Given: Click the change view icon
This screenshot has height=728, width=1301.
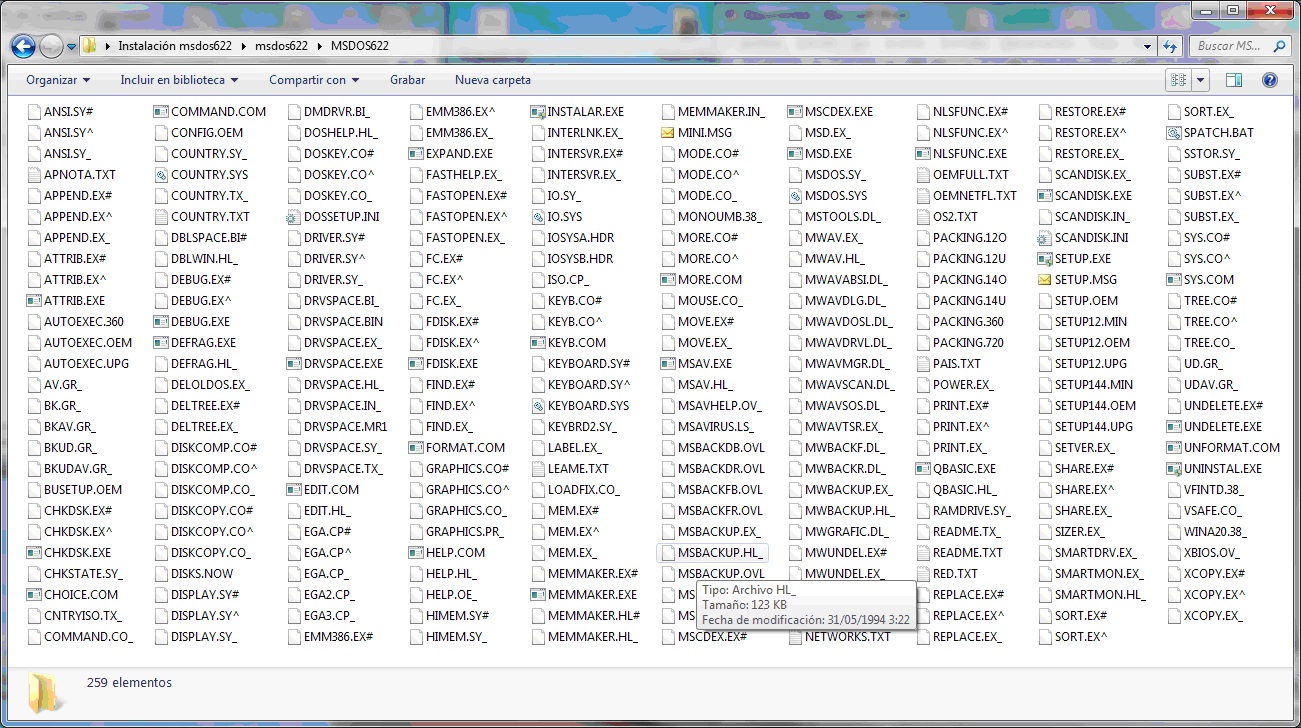Looking at the screenshot, I should [1178, 80].
